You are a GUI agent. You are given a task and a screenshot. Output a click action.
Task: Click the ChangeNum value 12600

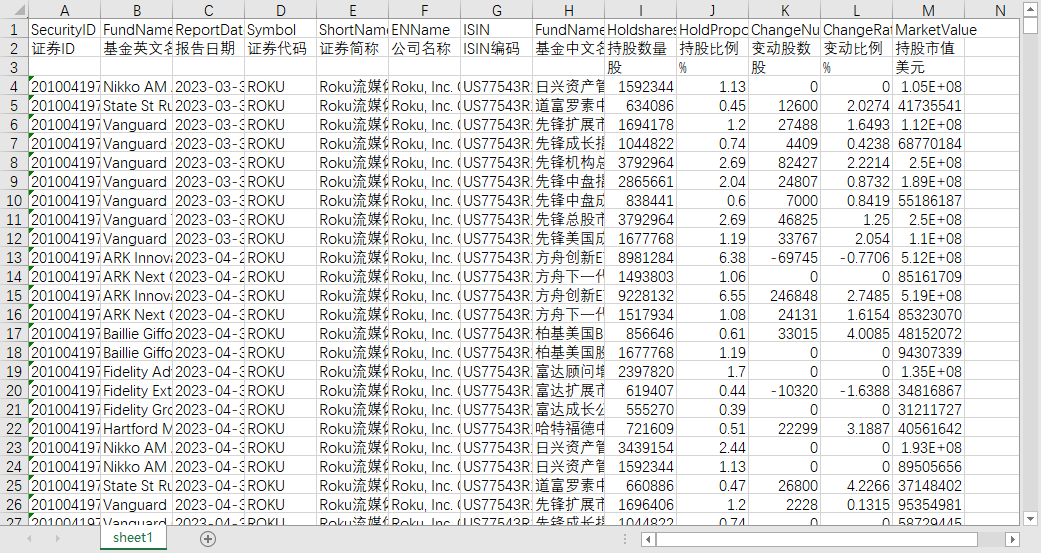785,106
